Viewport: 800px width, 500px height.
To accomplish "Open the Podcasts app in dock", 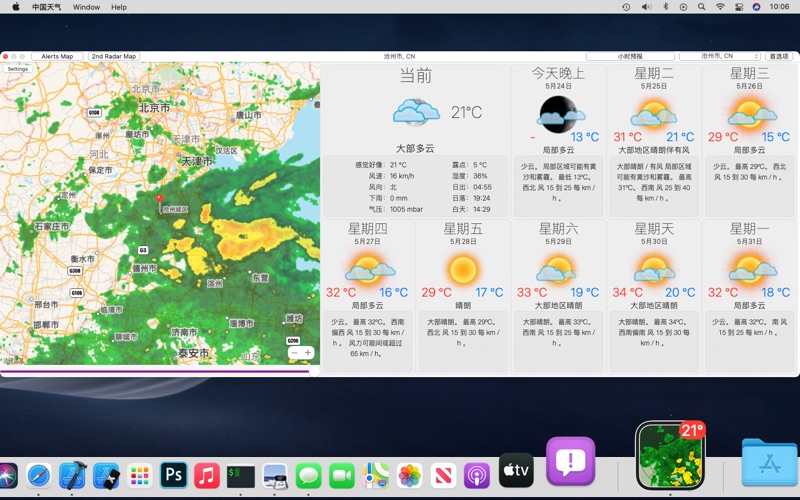I will 477,475.
